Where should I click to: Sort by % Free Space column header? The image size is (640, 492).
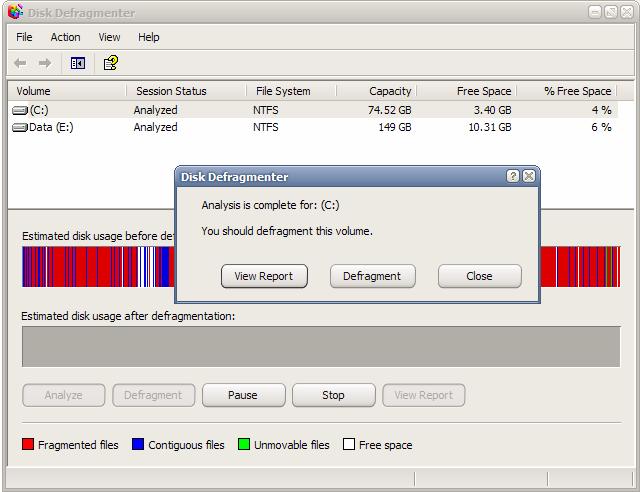point(567,91)
